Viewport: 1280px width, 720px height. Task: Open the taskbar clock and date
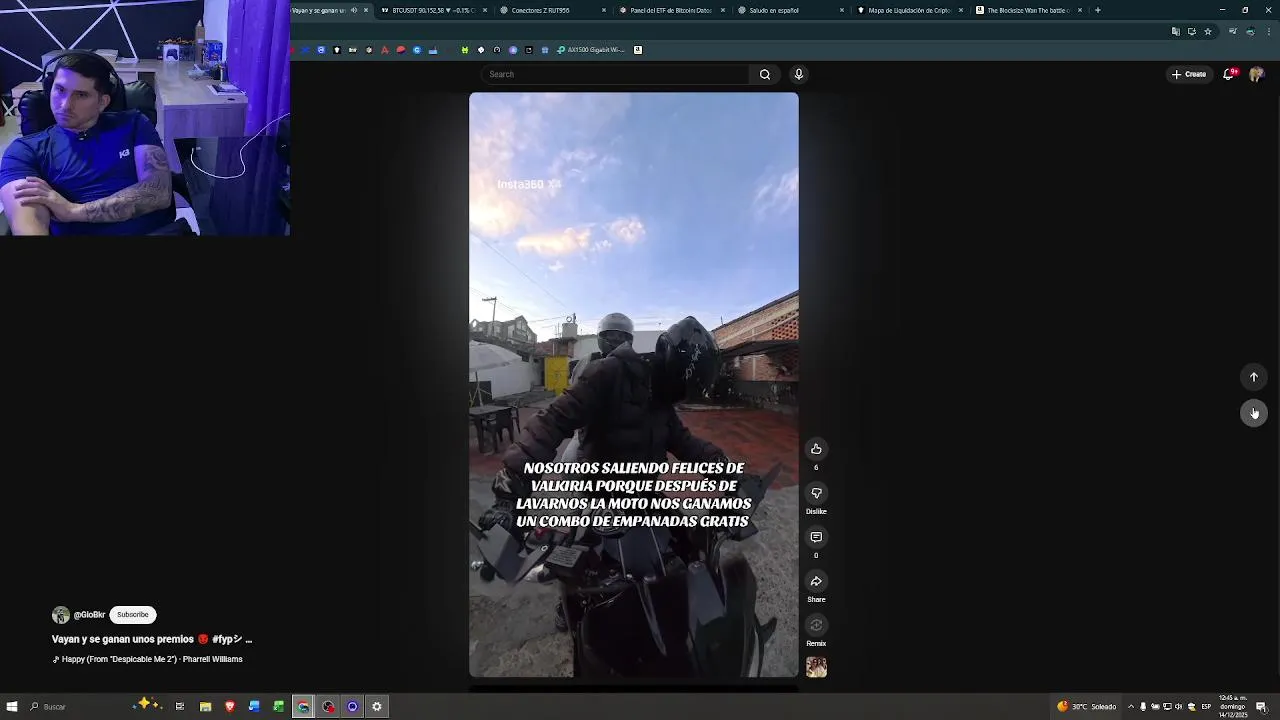1233,706
